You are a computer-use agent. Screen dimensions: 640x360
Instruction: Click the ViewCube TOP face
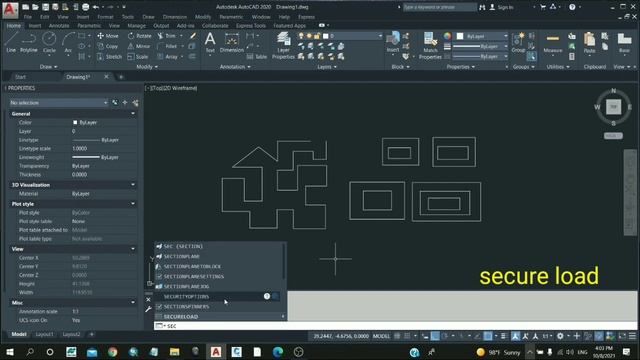pos(613,107)
